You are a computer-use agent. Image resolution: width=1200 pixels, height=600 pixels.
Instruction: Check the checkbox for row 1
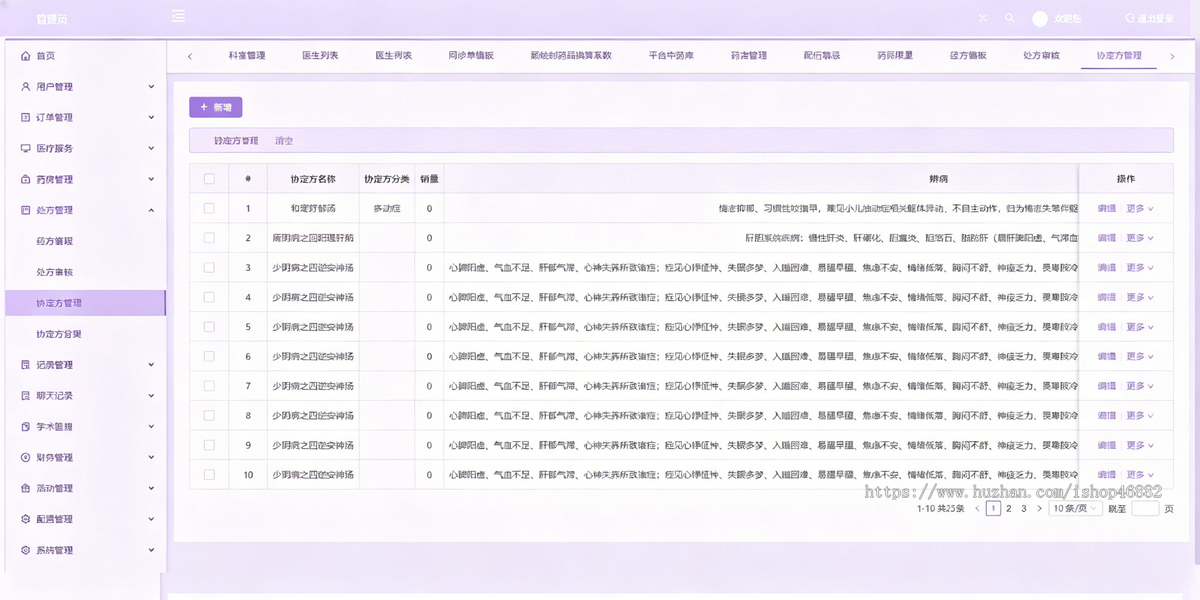click(209, 209)
